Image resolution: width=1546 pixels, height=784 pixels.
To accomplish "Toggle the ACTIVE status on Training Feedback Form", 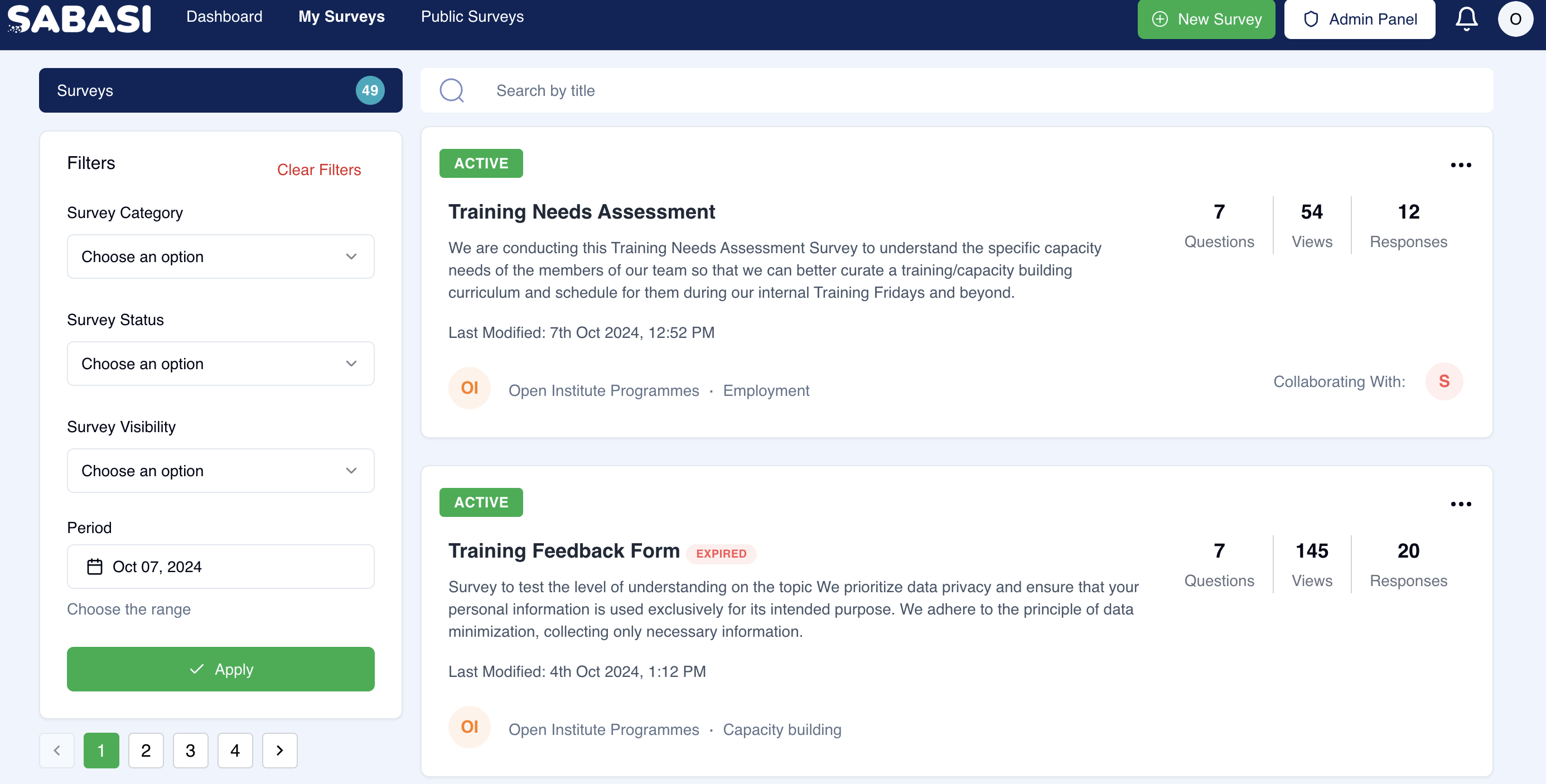I will pyautogui.click(x=481, y=502).
